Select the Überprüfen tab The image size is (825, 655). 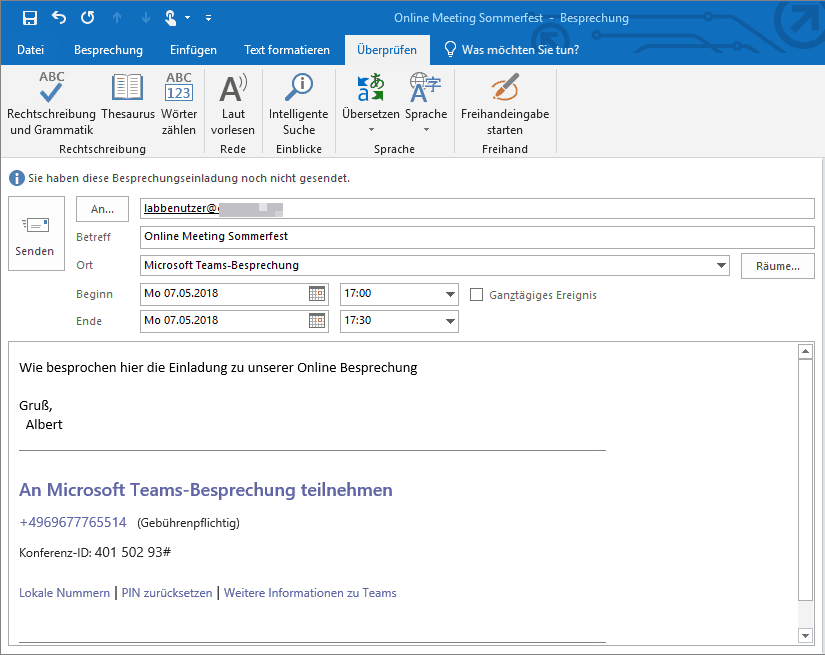click(x=387, y=50)
